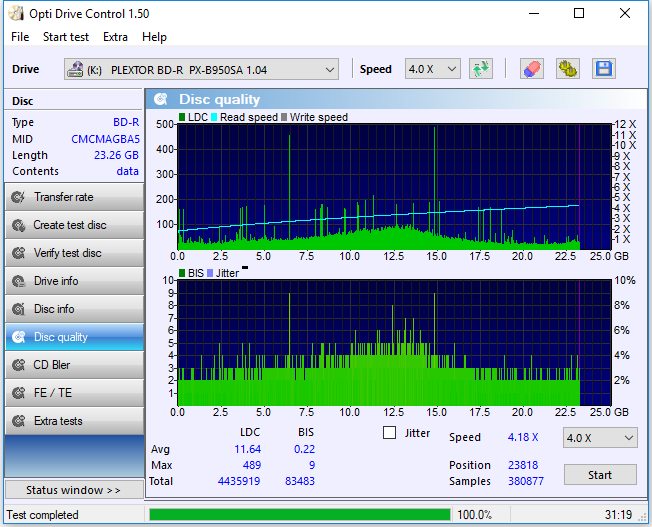Enable the Jitter checkbox
The height and width of the screenshot is (527, 652).
point(391,433)
